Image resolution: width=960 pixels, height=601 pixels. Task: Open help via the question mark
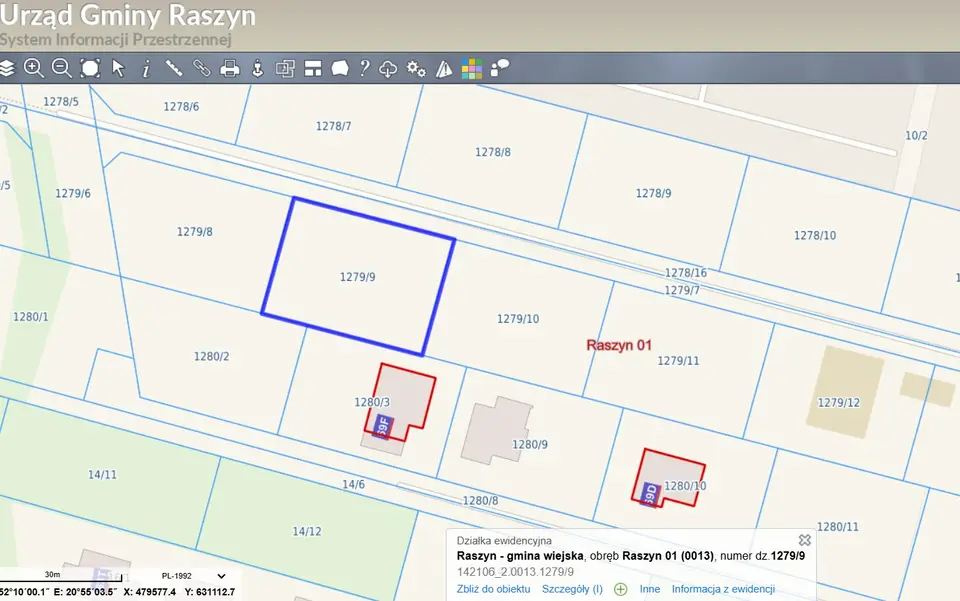[x=364, y=68]
